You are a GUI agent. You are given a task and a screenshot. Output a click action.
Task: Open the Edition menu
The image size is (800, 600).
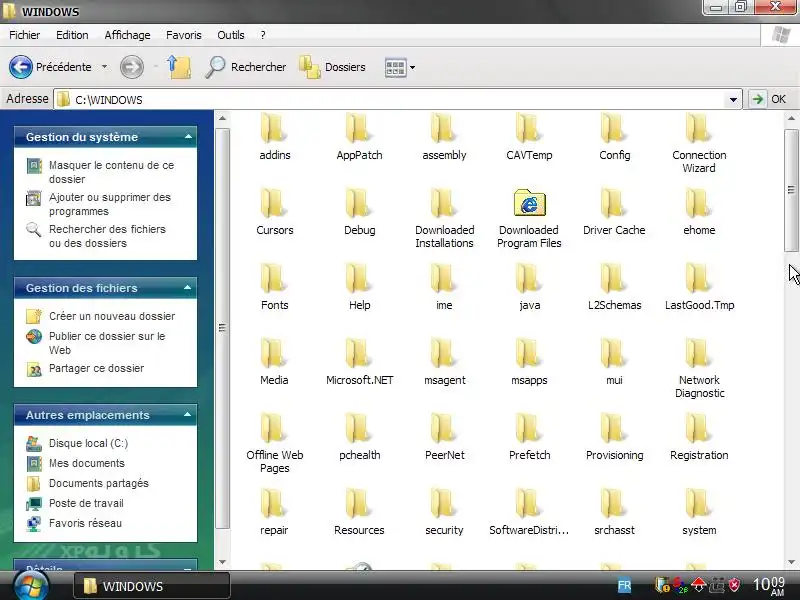pos(72,35)
